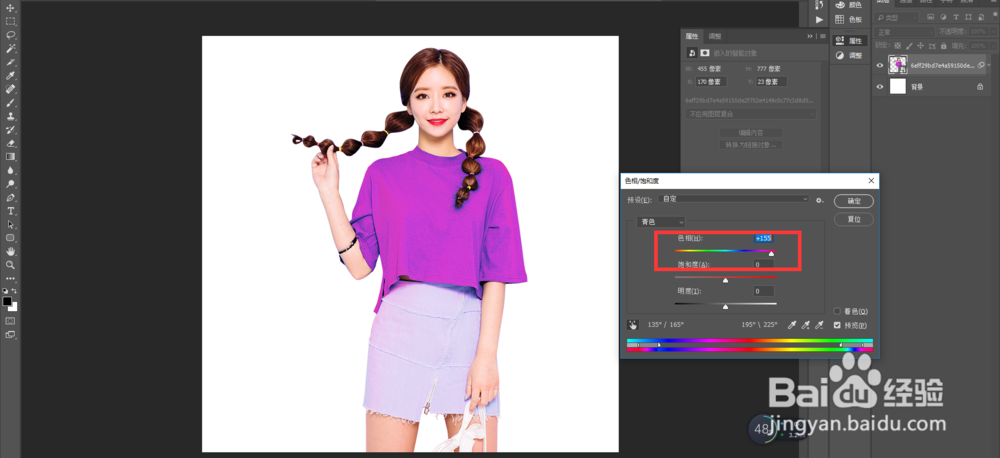This screenshot has width=1000, height=458.
Task: Select the History Brush tool
Action: pyautogui.click(x=10, y=129)
